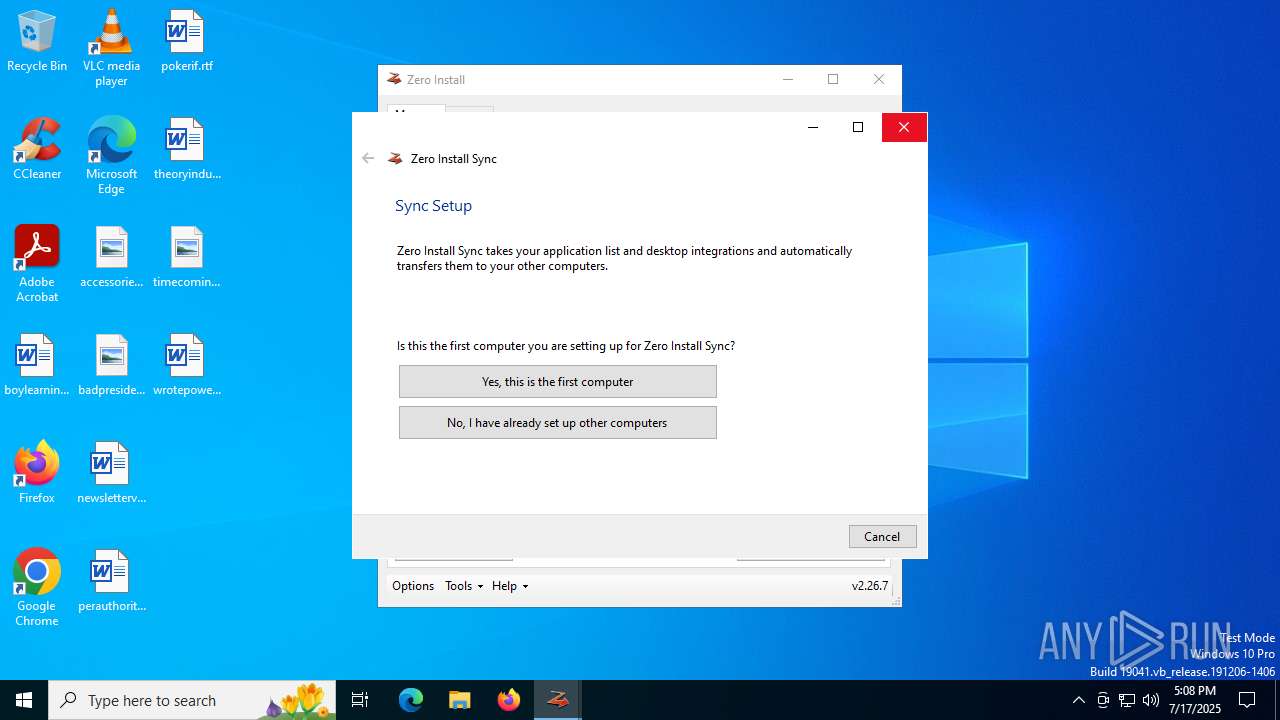Maximize the Zero Install Sync dialog
The width and height of the screenshot is (1280, 720).
[858, 127]
